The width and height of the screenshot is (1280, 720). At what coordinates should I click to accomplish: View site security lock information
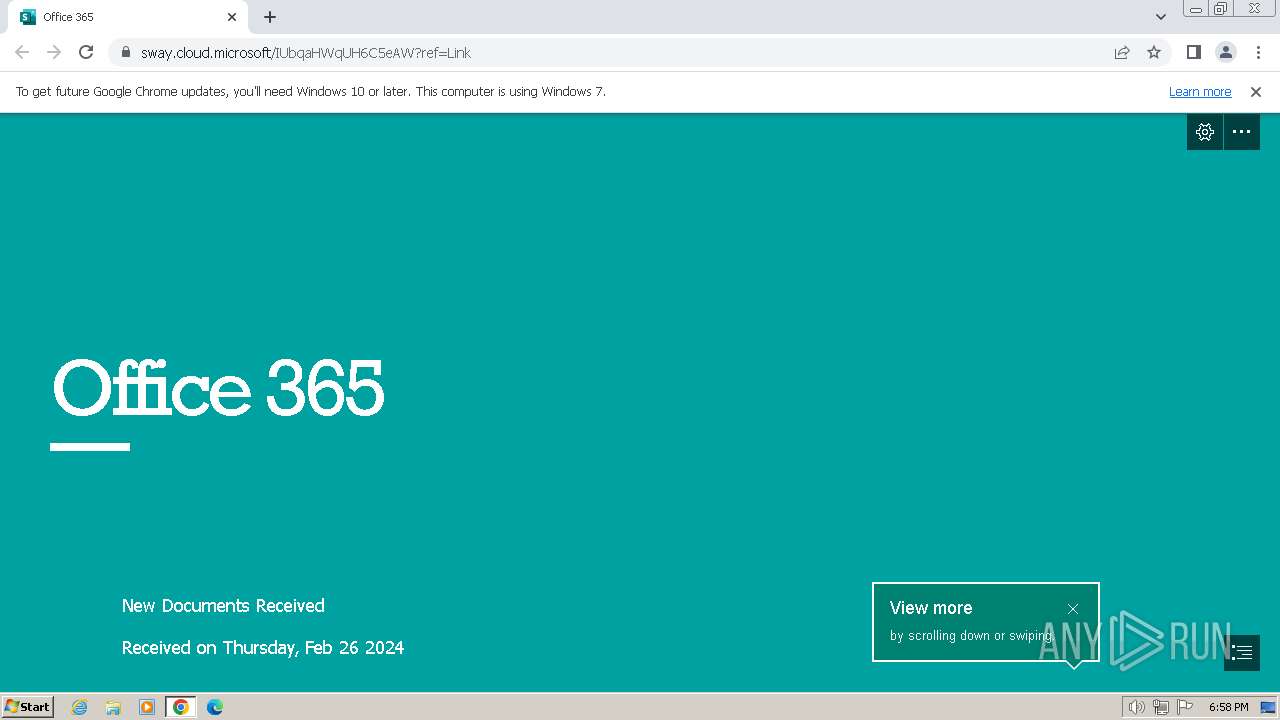point(125,52)
